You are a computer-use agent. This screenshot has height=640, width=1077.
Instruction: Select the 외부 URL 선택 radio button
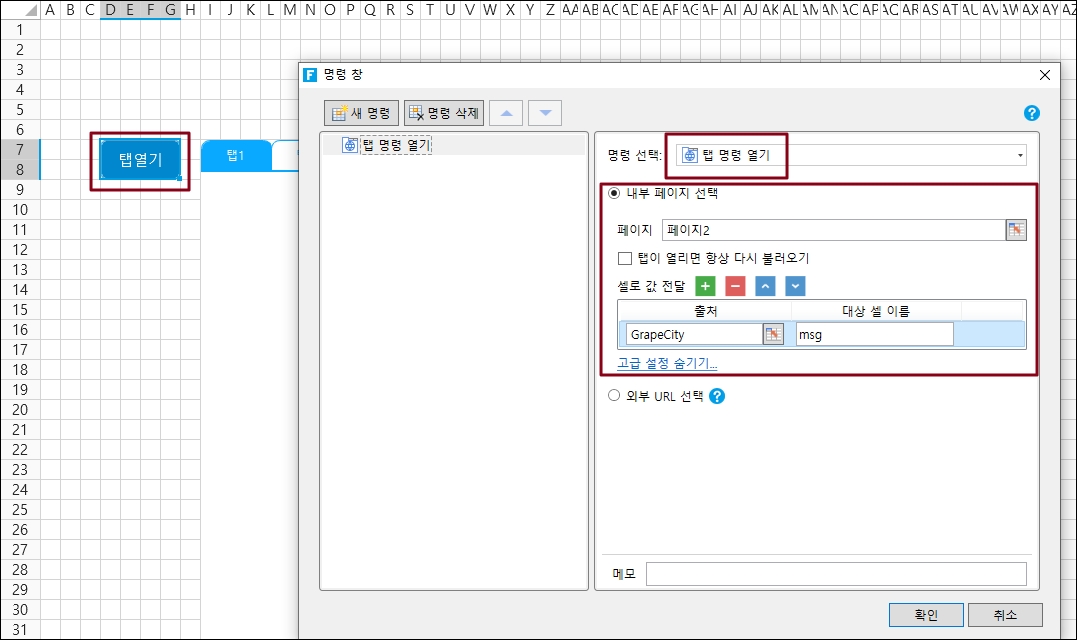[615, 396]
